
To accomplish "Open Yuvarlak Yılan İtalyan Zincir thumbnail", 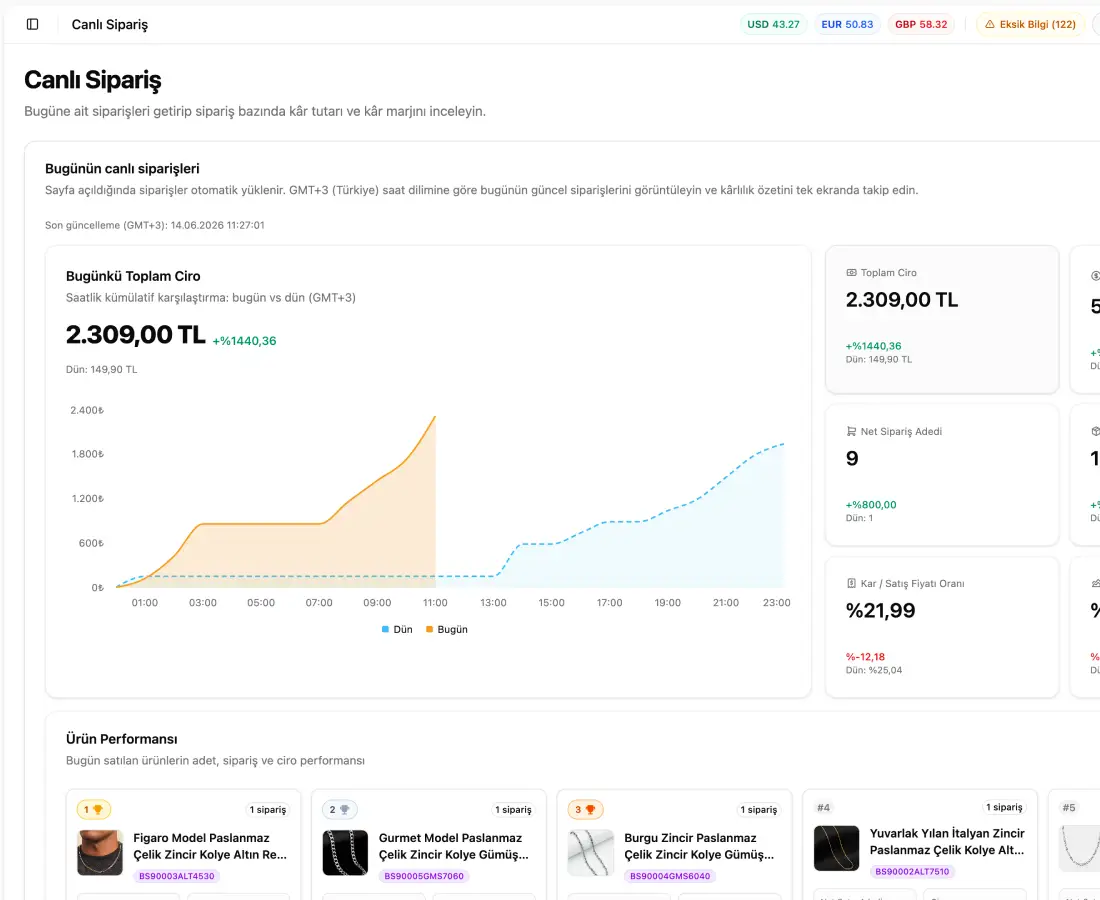I will 836,848.
